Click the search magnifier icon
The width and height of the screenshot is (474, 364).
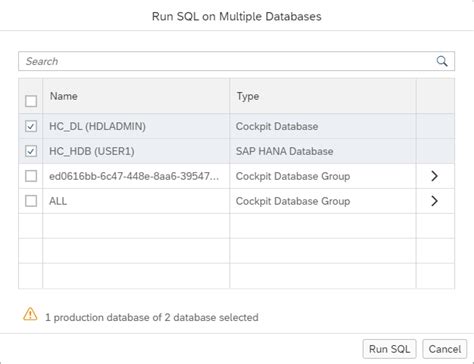pyautogui.click(x=442, y=61)
